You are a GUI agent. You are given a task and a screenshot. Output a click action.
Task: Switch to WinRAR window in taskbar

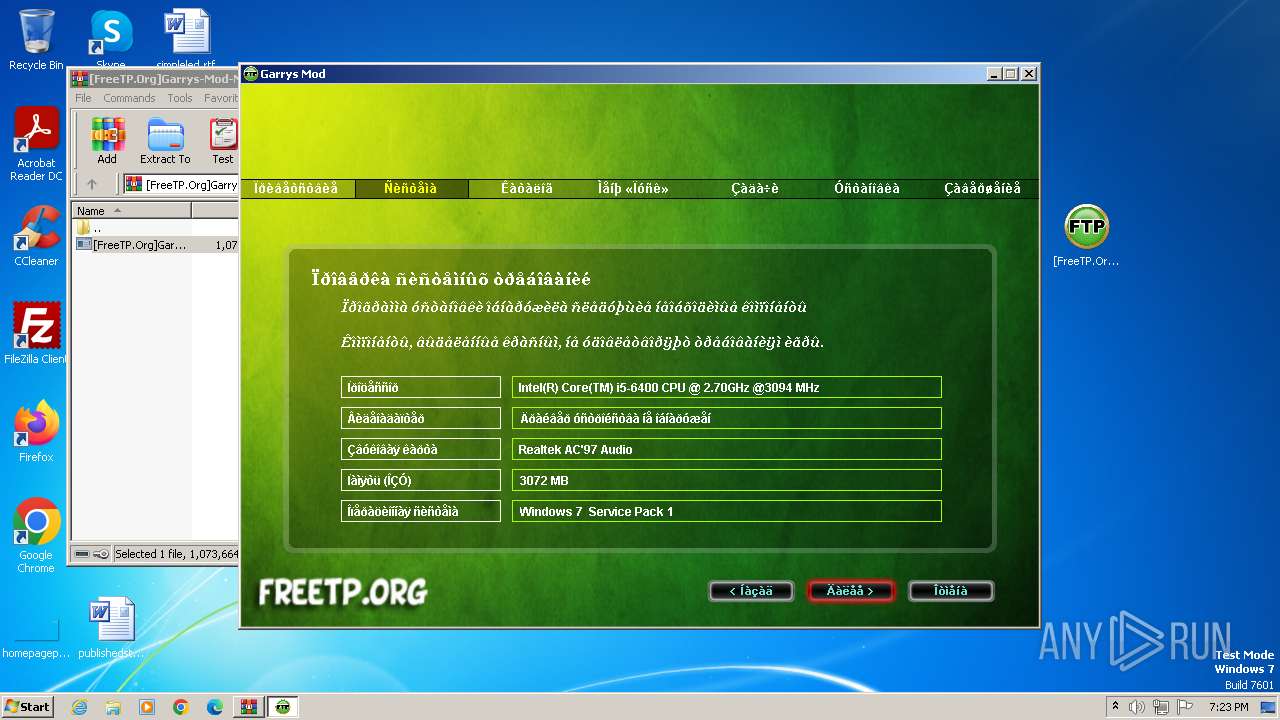(248, 707)
